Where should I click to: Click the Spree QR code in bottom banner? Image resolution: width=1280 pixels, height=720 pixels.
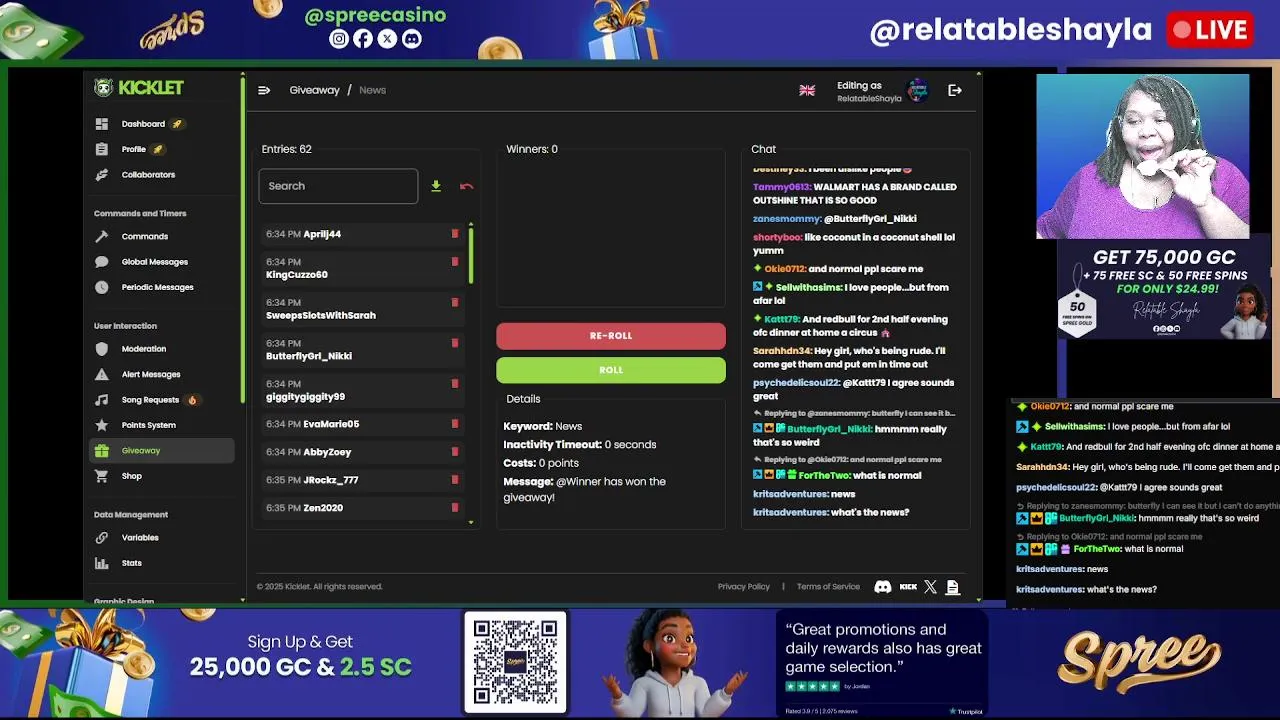515,662
